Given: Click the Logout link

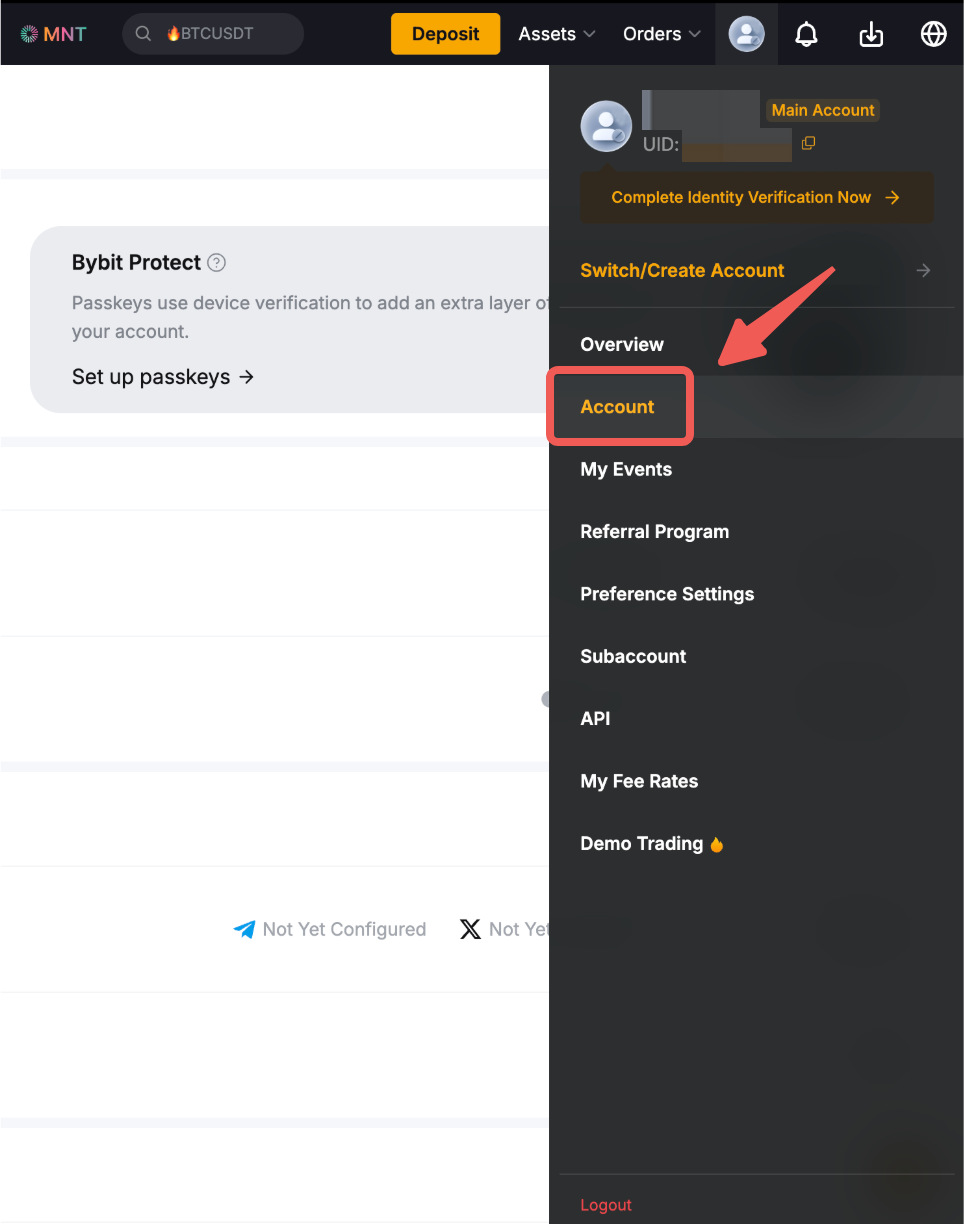Looking at the screenshot, I should click(606, 1205).
